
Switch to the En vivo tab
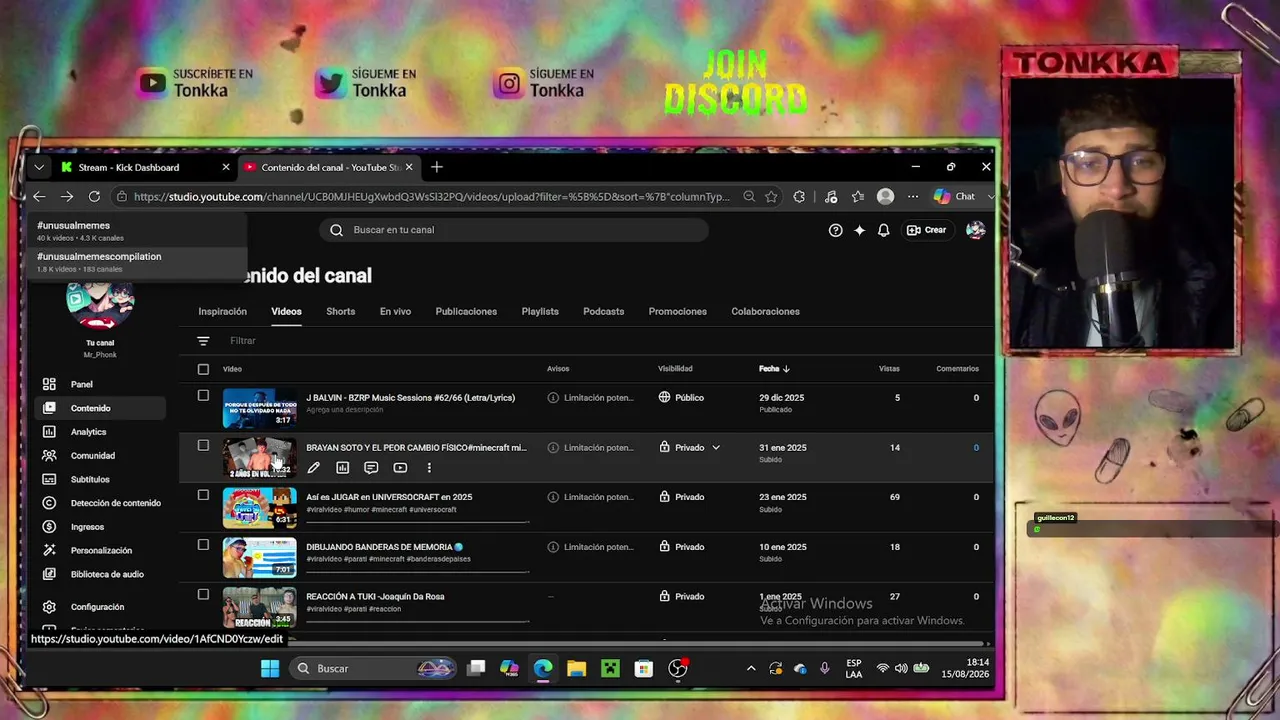[395, 311]
